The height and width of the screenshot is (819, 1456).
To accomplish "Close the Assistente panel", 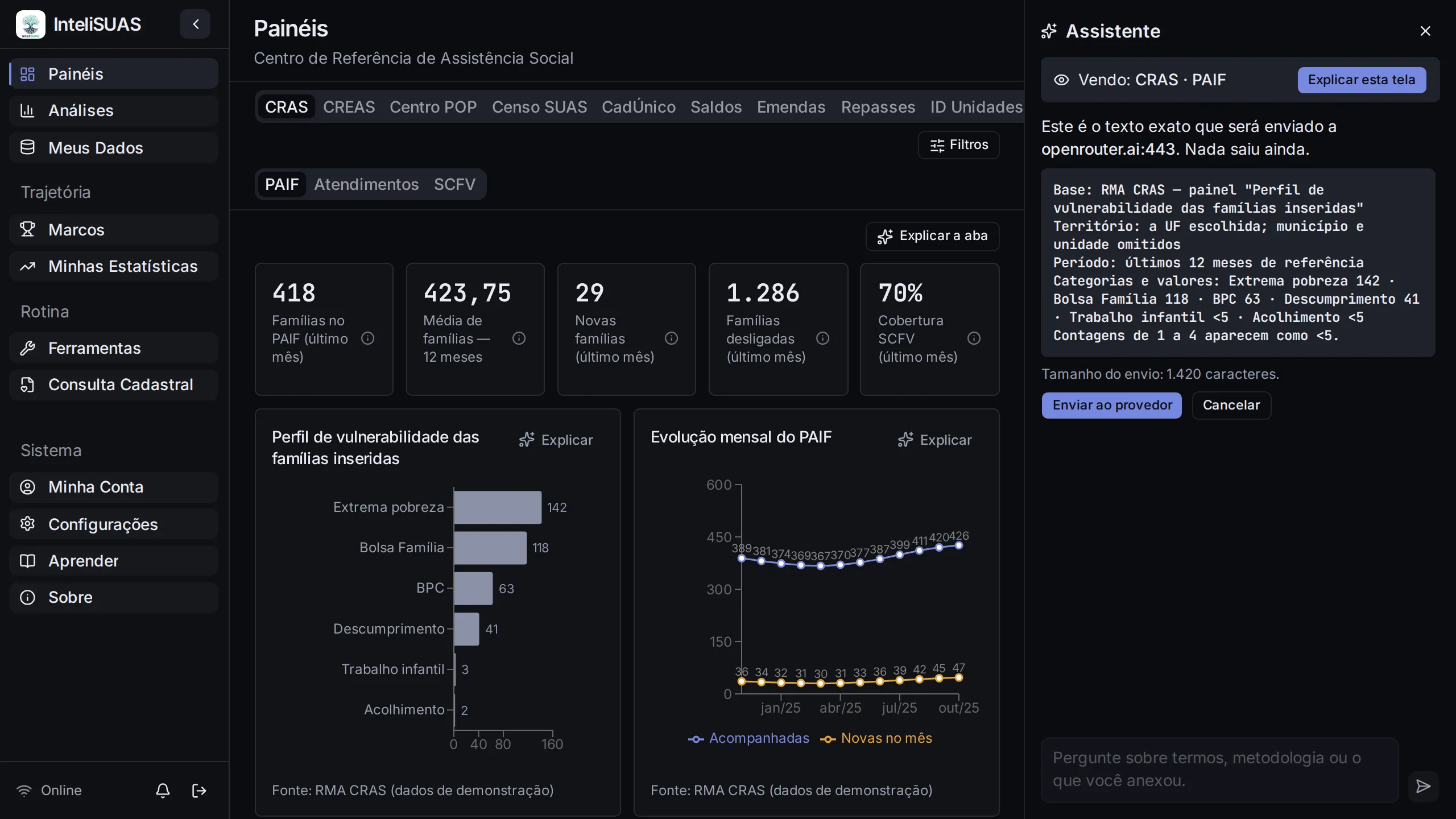I will (x=1425, y=31).
